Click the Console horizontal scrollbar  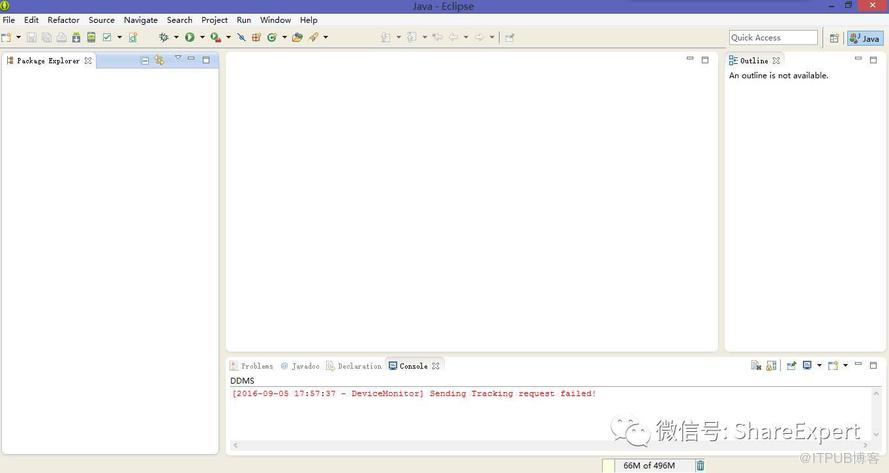pyautogui.click(x=549, y=445)
